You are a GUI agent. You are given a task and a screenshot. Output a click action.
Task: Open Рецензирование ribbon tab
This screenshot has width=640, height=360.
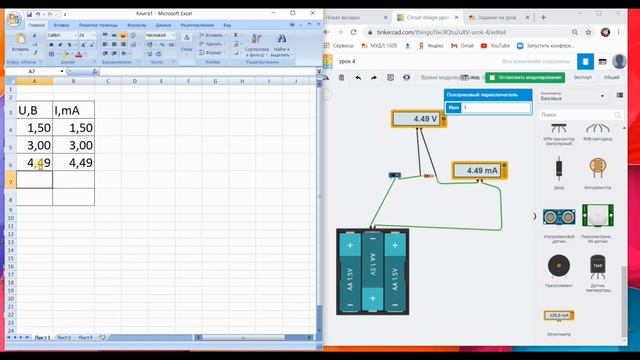(x=197, y=25)
